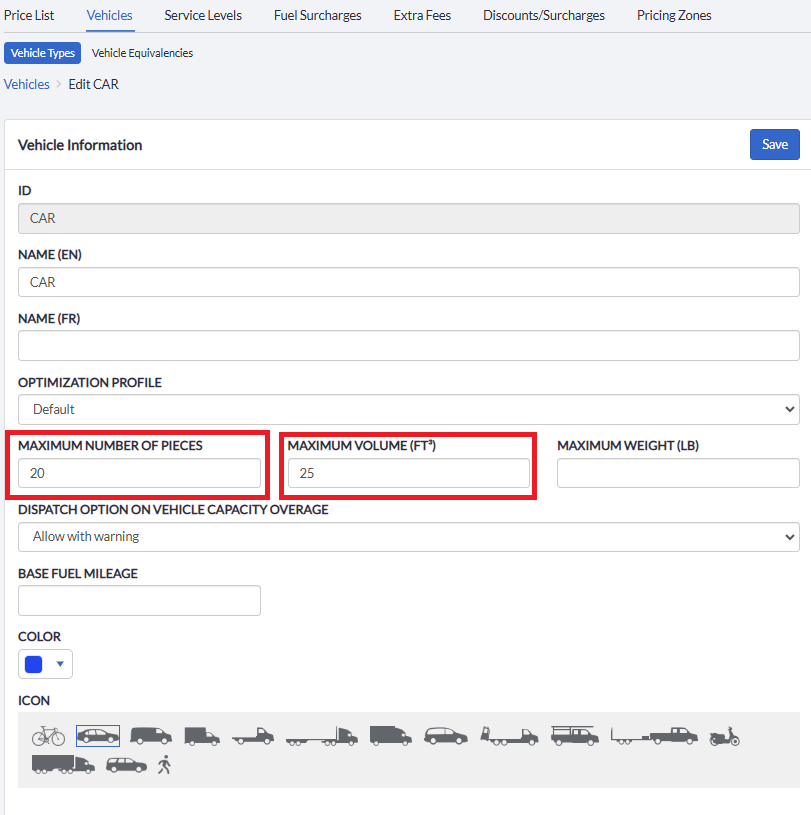Select the pedestrian walking icon

click(164, 764)
